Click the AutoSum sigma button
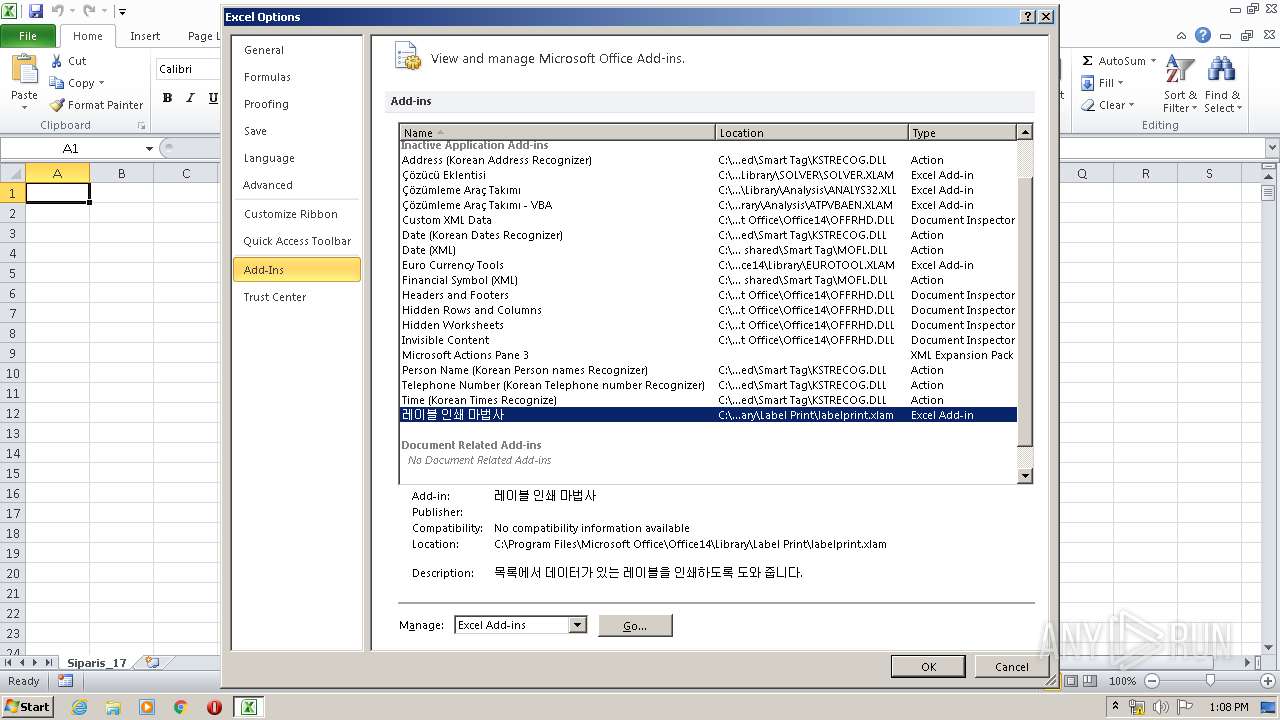The height and width of the screenshot is (720, 1280). [1114, 61]
